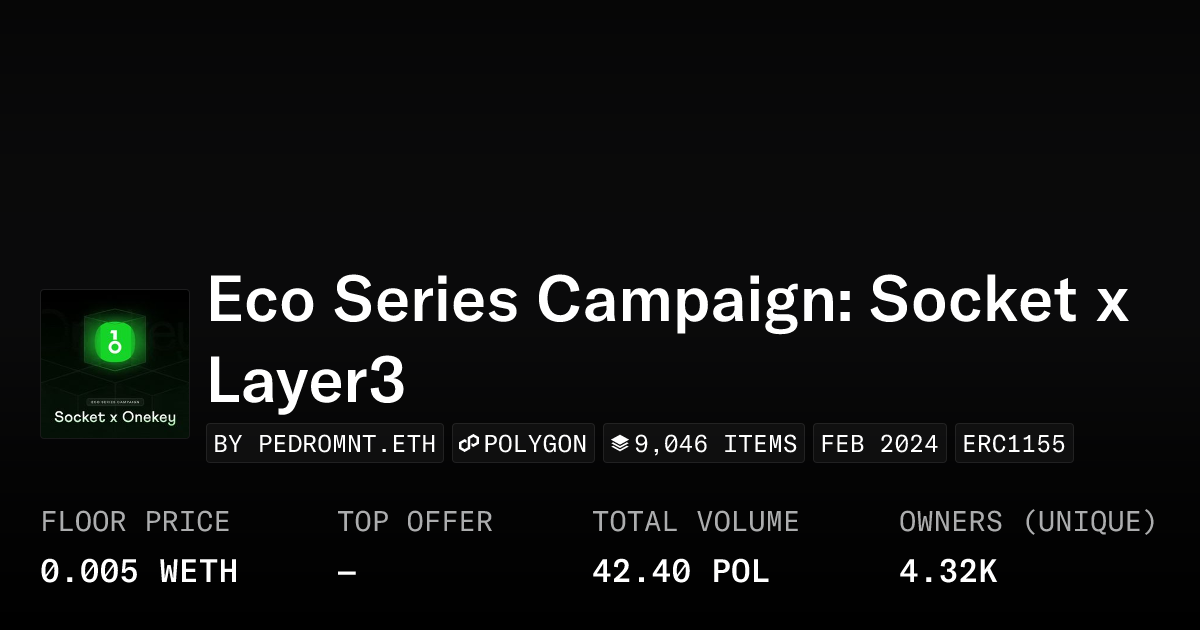Click the collection title 'Eco Series Campaign: Socket x Layer3'
The width and height of the screenshot is (1200, 630).
tap(667, 340)
